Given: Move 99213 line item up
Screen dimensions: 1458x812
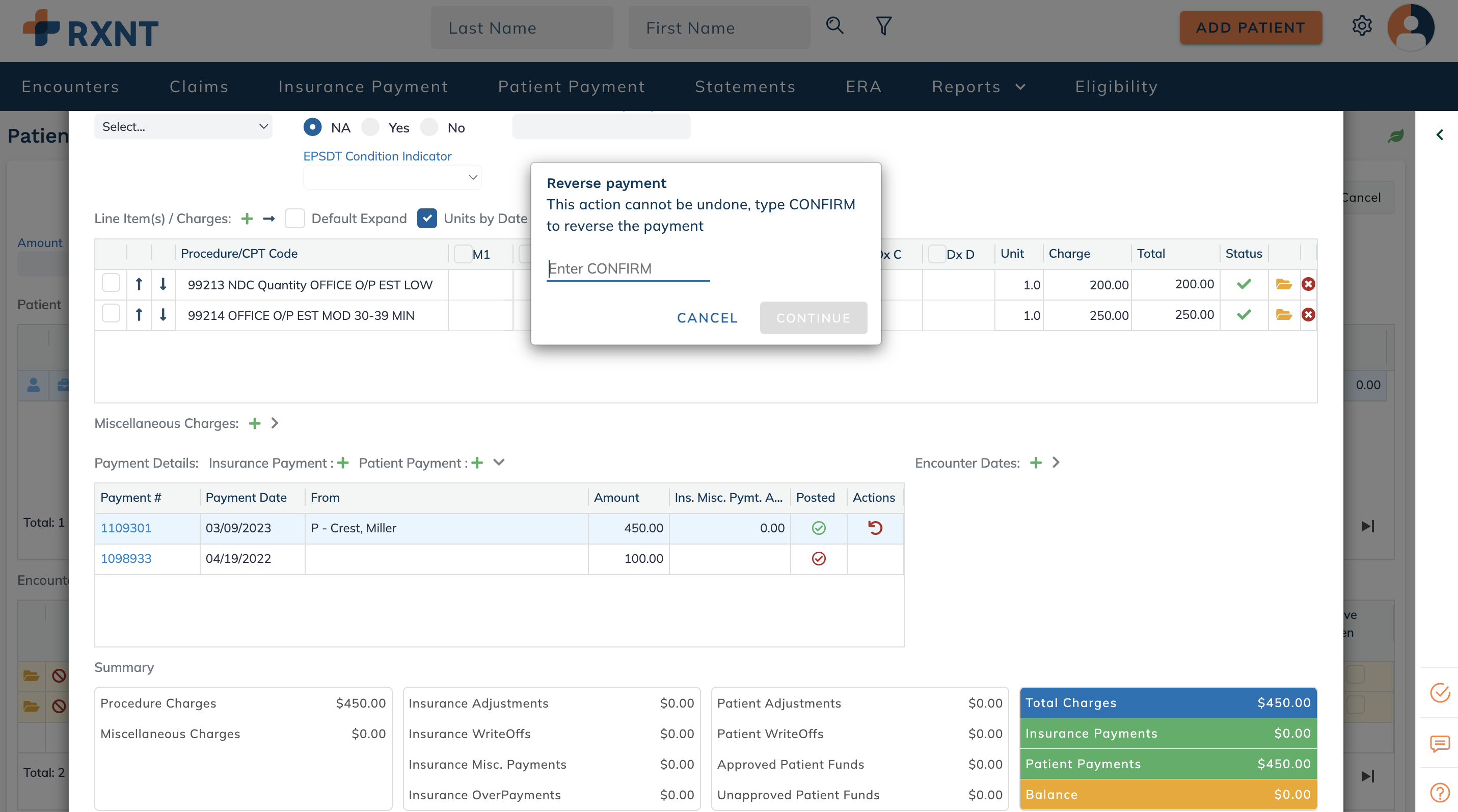Looking at the screenshot, I should point(139,284).
